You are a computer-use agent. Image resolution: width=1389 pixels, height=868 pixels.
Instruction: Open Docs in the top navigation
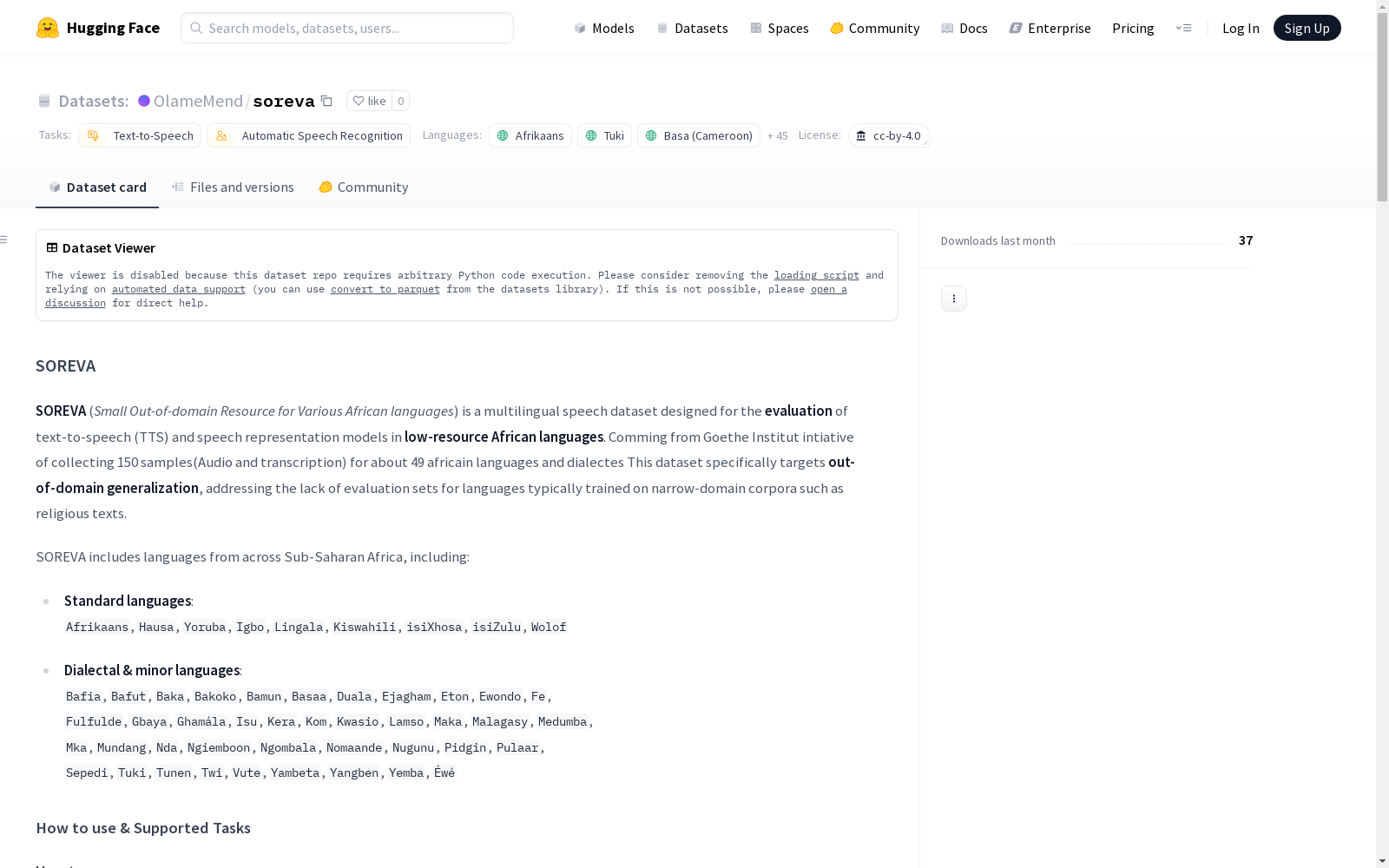click(964, 28)
